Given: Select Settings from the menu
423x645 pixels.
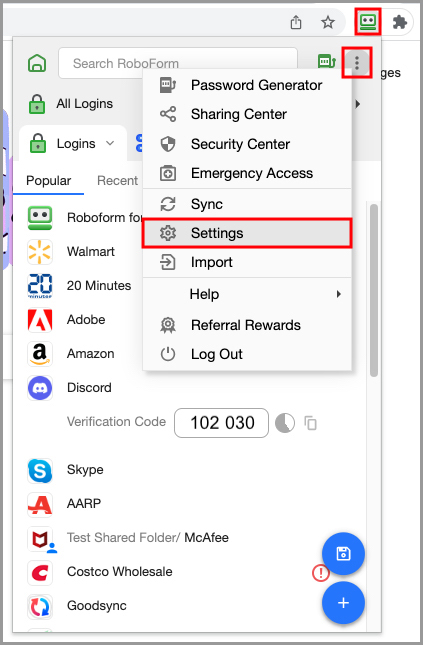Looking at the screenshot, I should click(x=247, y=233).
